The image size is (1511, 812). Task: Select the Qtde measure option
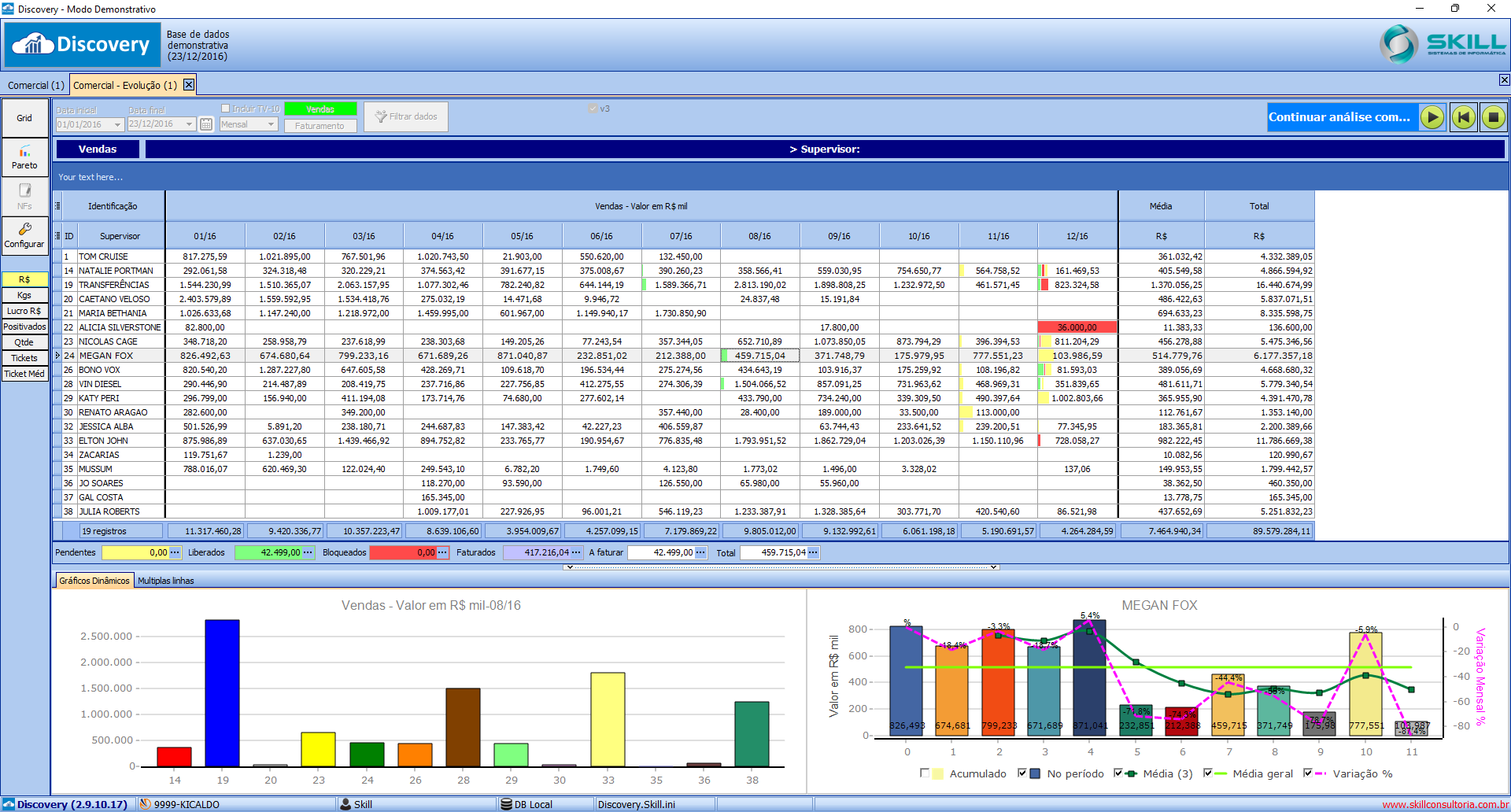click(24, 342)
